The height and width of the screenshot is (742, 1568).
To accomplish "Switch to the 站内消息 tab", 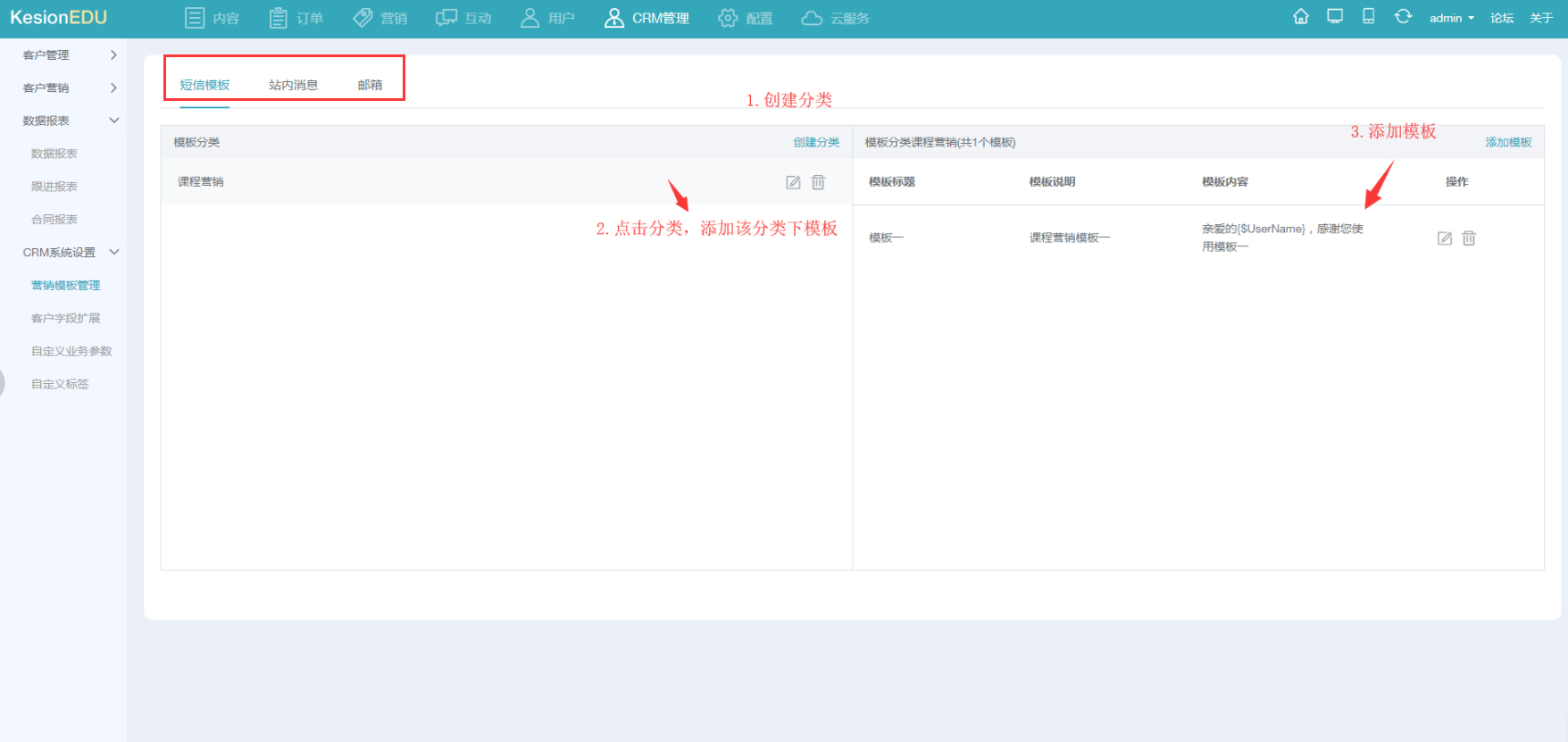I will [293, 85].
